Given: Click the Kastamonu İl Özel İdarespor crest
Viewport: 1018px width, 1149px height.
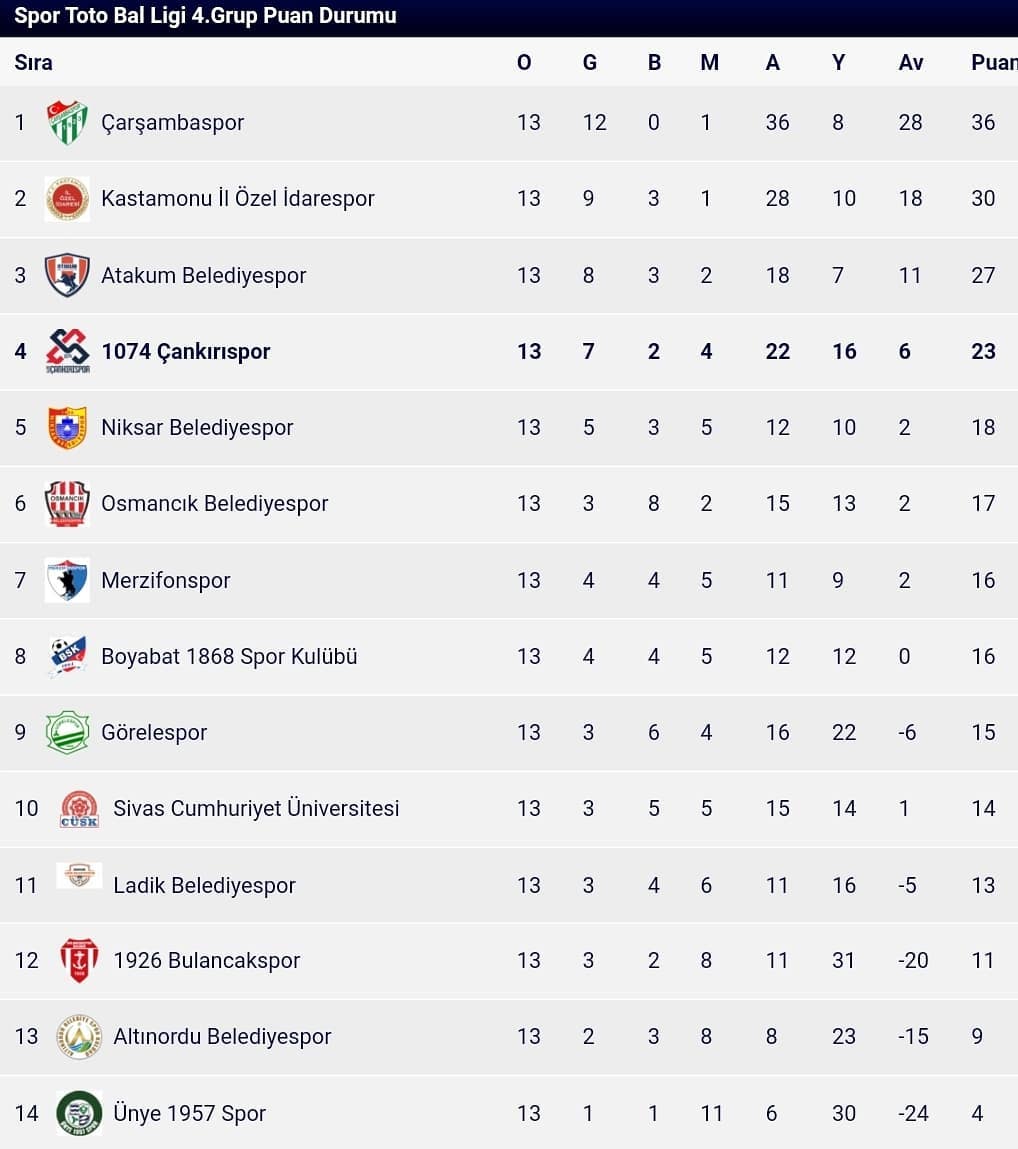Looking at the screenshot, I should click(67, 199).
